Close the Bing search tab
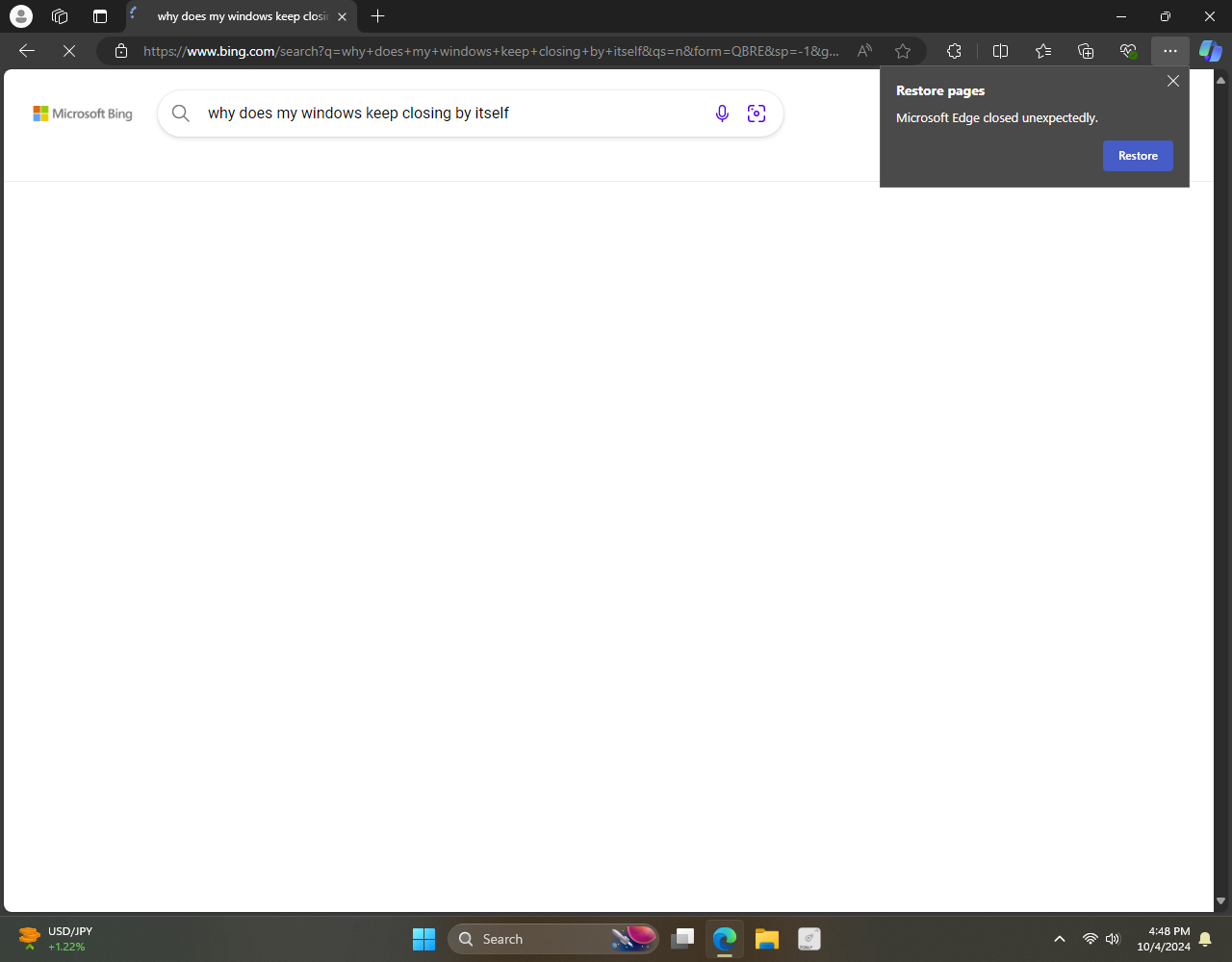 [x=342, y=16]
